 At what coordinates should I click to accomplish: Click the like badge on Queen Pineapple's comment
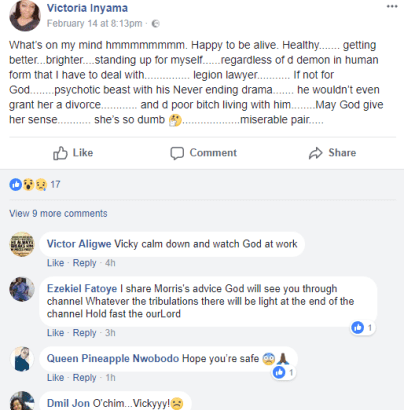pyautogui.click(x=284, y=372)
